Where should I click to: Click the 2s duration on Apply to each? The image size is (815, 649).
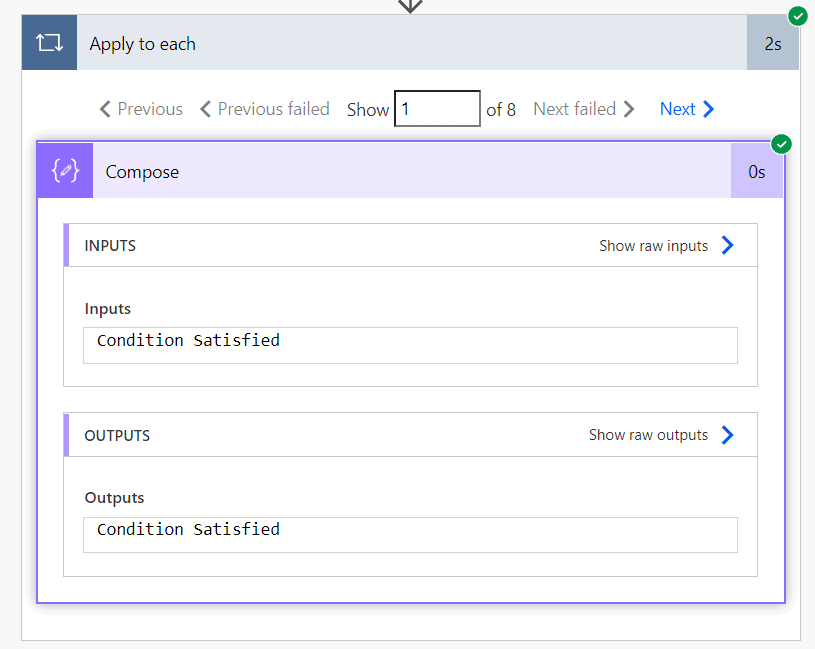click(x=772, y=44)
